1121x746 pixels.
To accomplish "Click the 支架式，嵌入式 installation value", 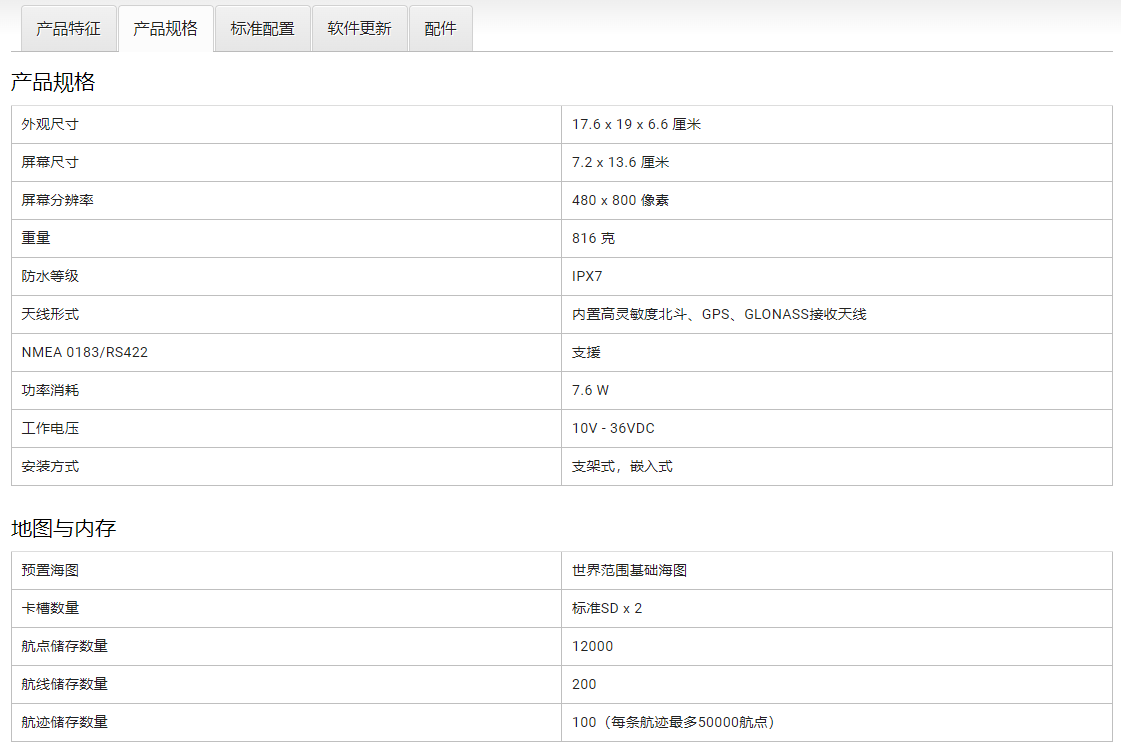I will pyautogui.click(x=622, y=467).
